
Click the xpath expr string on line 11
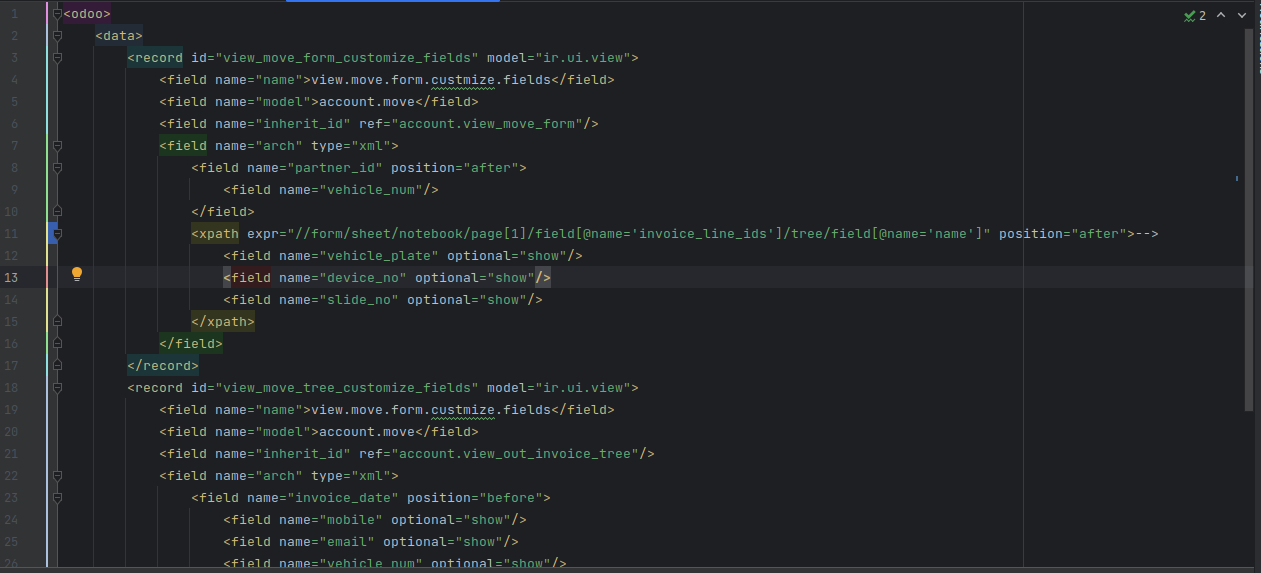tap(639, 234)
